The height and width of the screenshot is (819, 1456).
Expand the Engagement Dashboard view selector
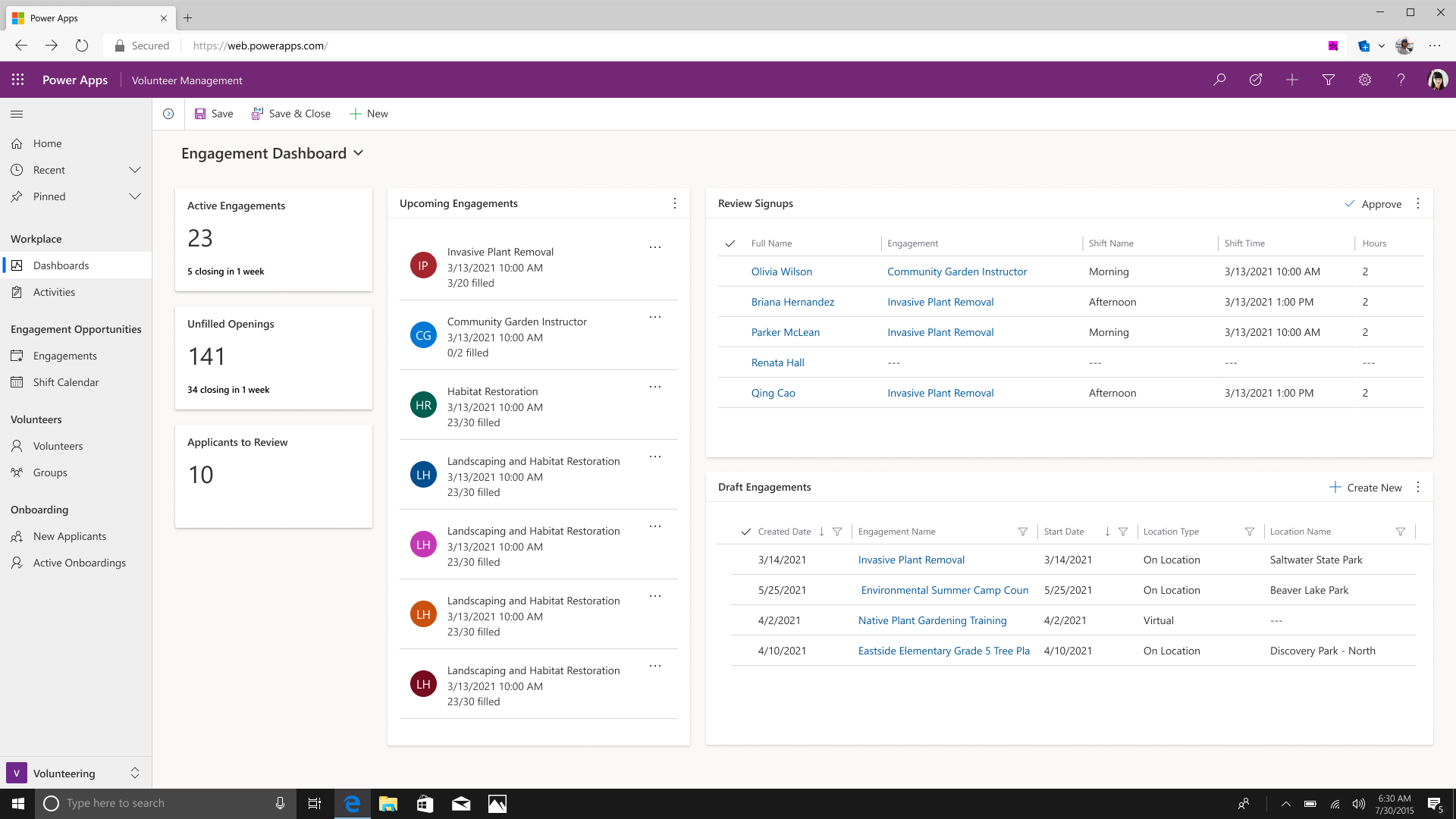[359, 153]
